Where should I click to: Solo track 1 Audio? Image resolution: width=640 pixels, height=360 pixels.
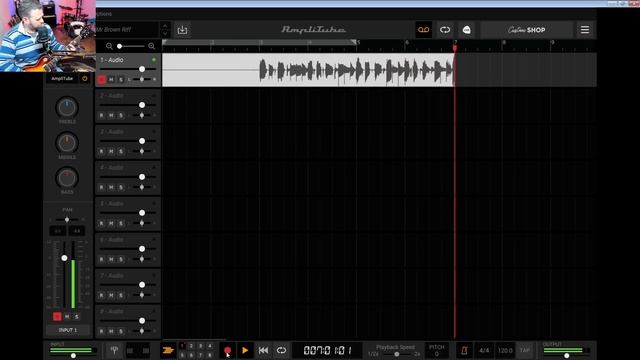[121, 80]
